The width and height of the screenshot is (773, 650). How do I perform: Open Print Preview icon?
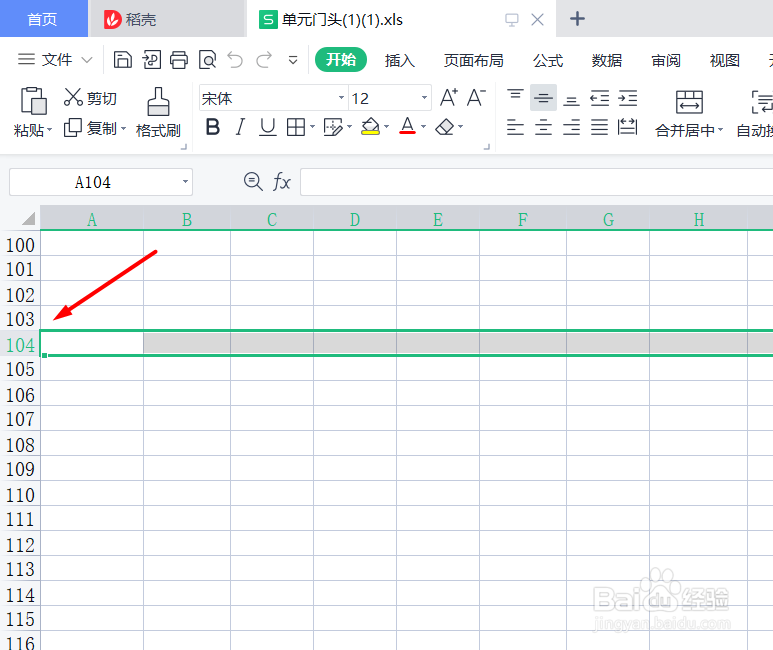pos(208,60)
